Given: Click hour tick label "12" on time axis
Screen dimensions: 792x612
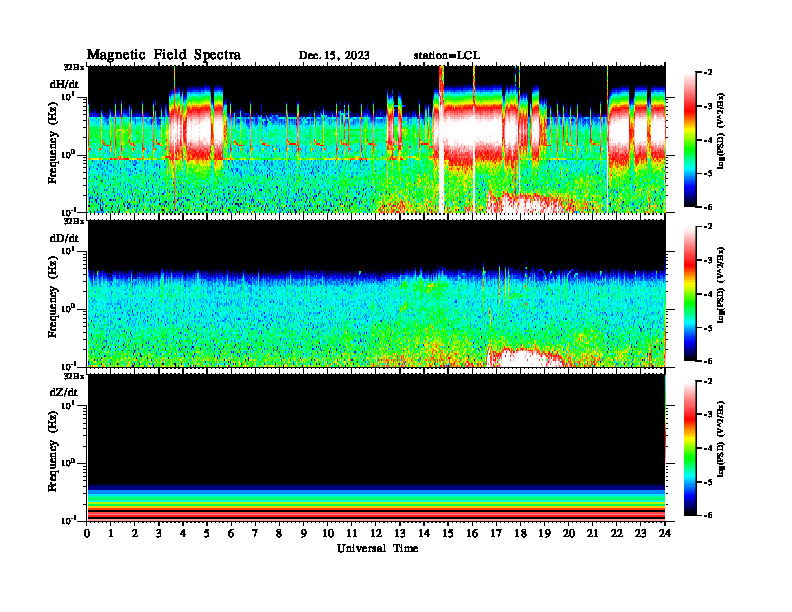Looking at the screenshot, I should 376,533.
